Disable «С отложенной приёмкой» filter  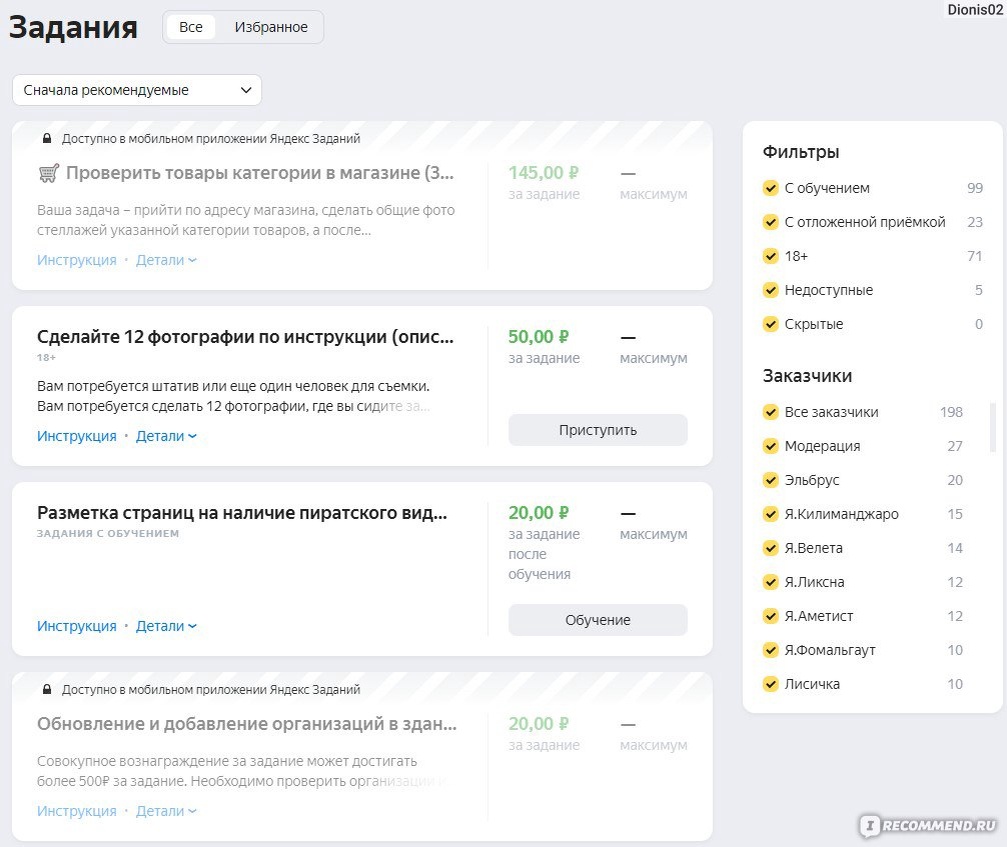point(771,222)
